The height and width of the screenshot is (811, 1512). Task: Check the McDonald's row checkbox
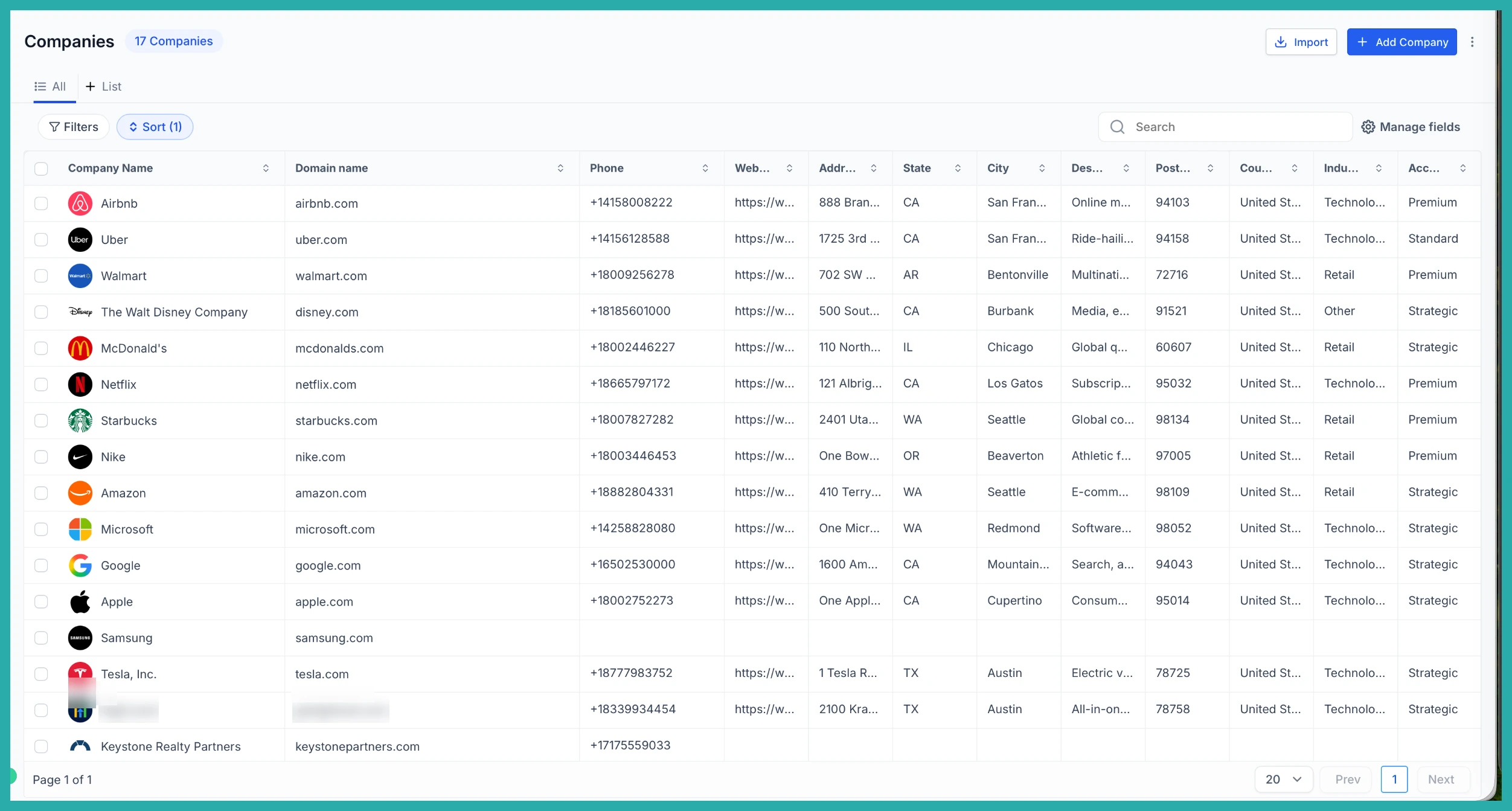(x=41, y=348)
